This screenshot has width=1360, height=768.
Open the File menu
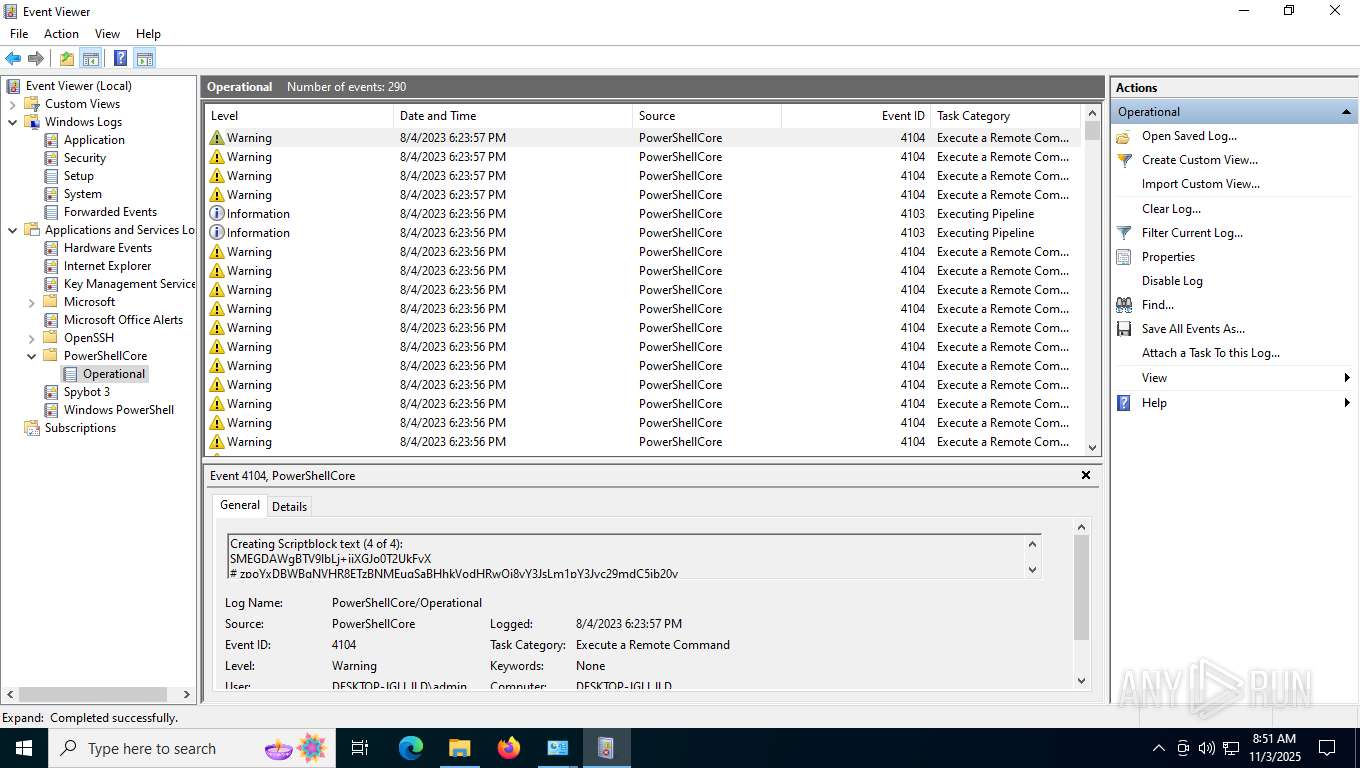coord(19,34)
